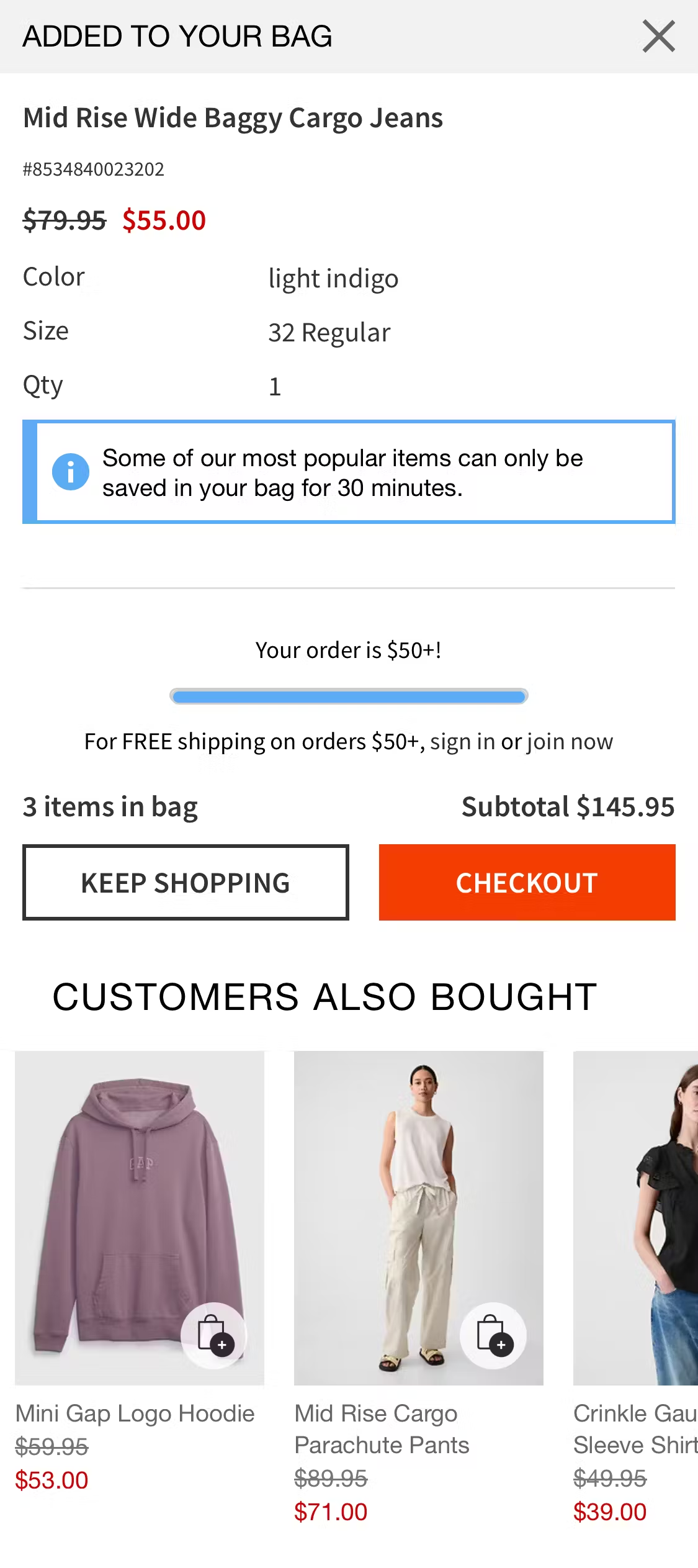Click the Mid Rise Wide Baggy Cargo Jeans title

[x=233, y=117]
